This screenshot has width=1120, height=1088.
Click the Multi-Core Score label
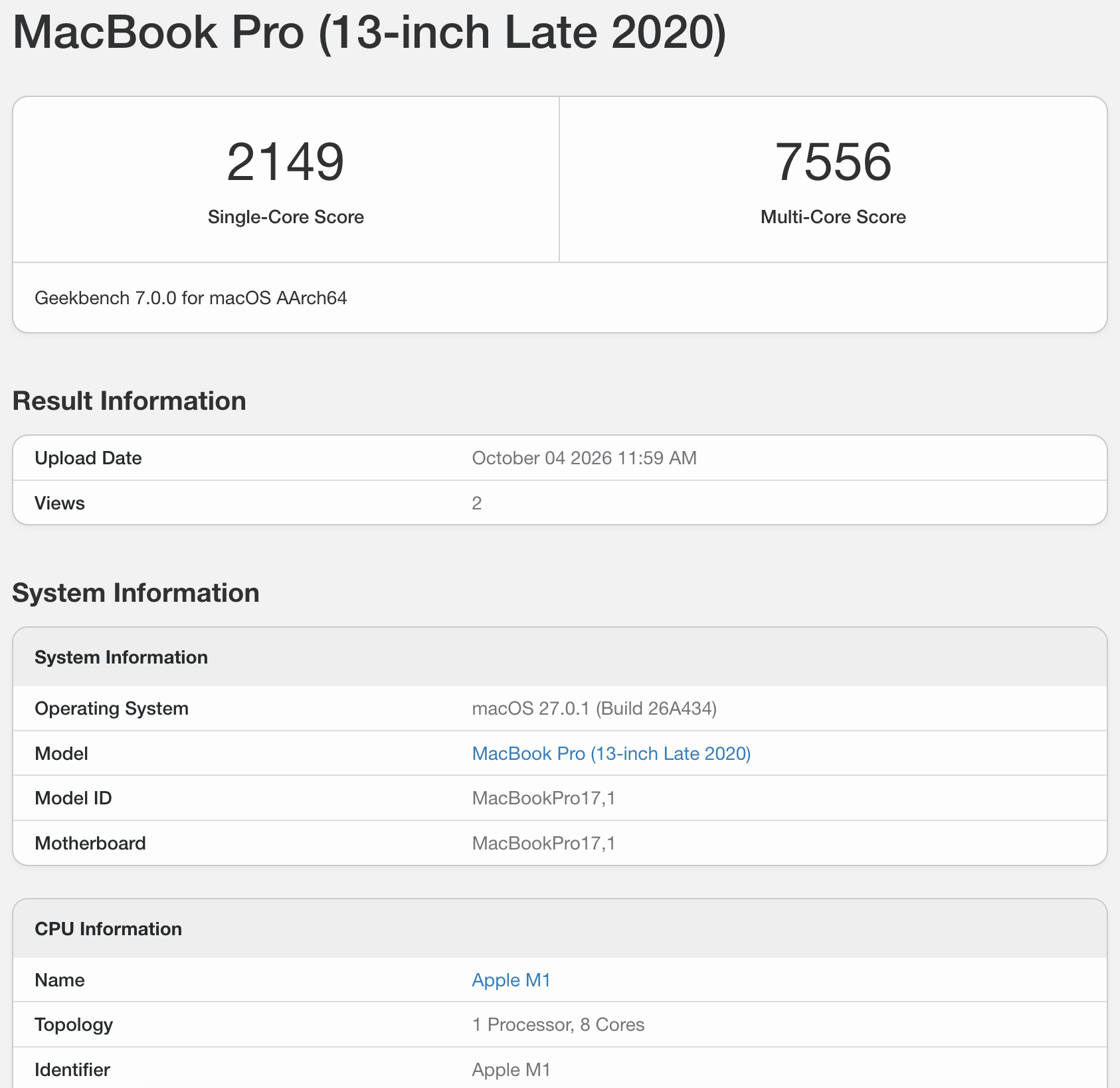click(833, 217)
